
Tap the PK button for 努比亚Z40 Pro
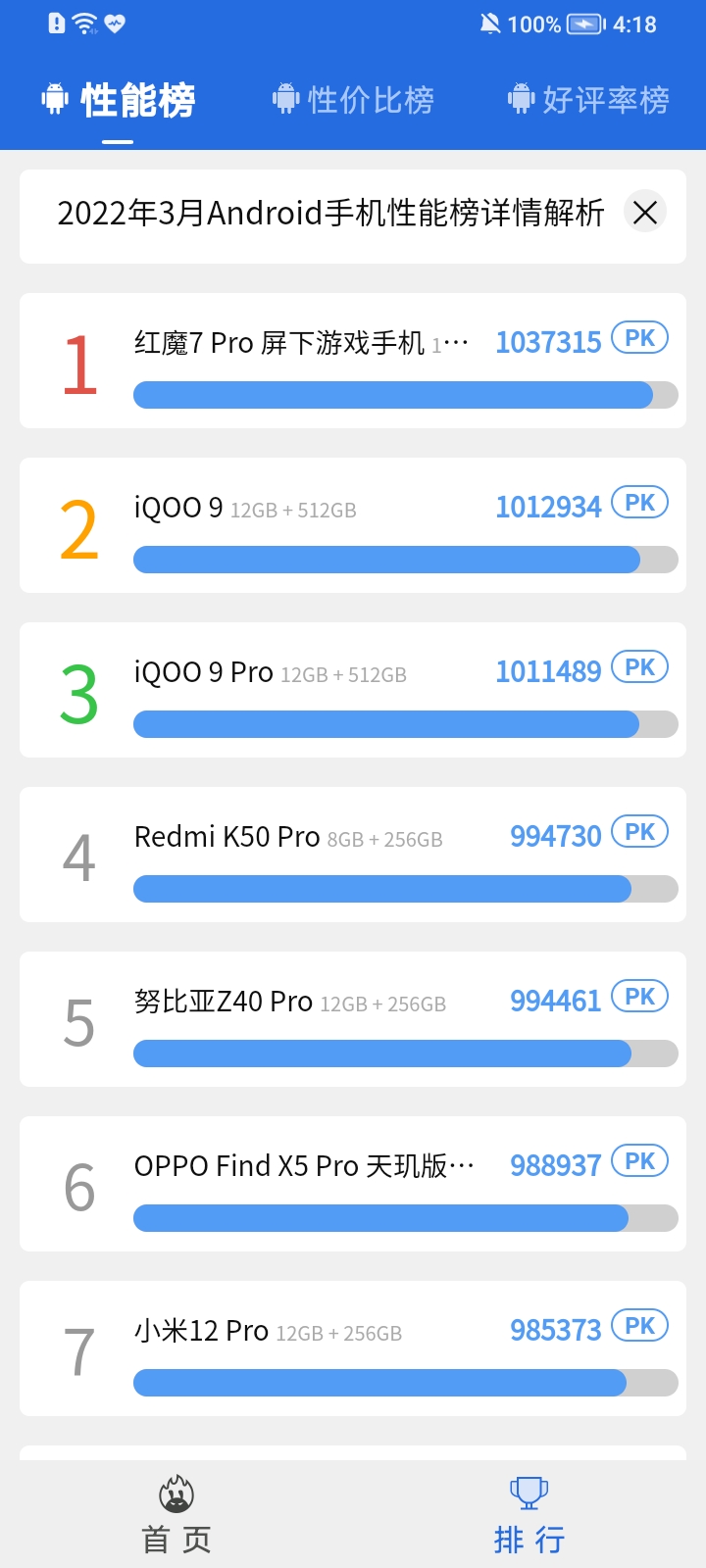point(640,996)
